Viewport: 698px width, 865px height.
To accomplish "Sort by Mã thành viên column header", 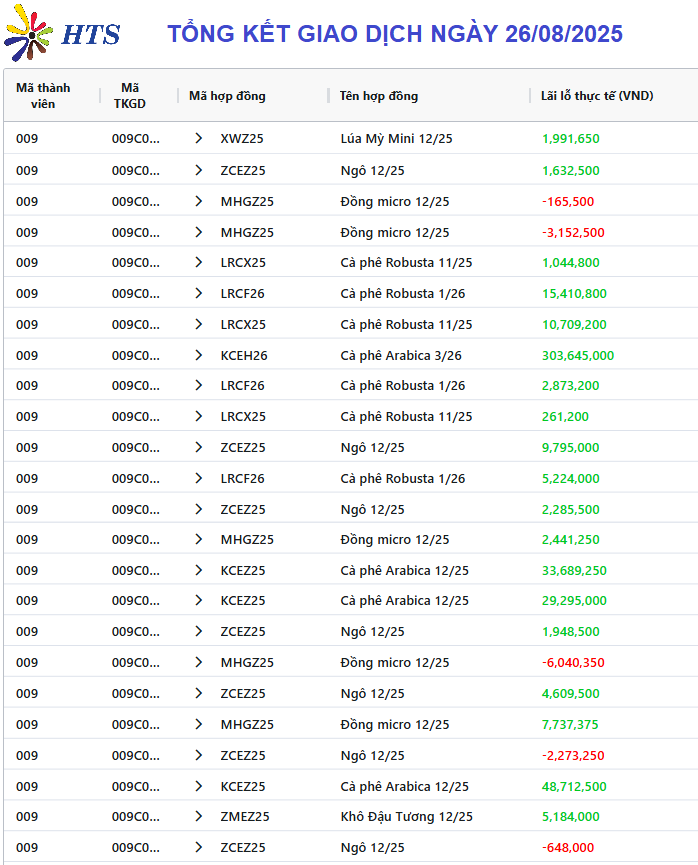I will click(x=43, y=96).
